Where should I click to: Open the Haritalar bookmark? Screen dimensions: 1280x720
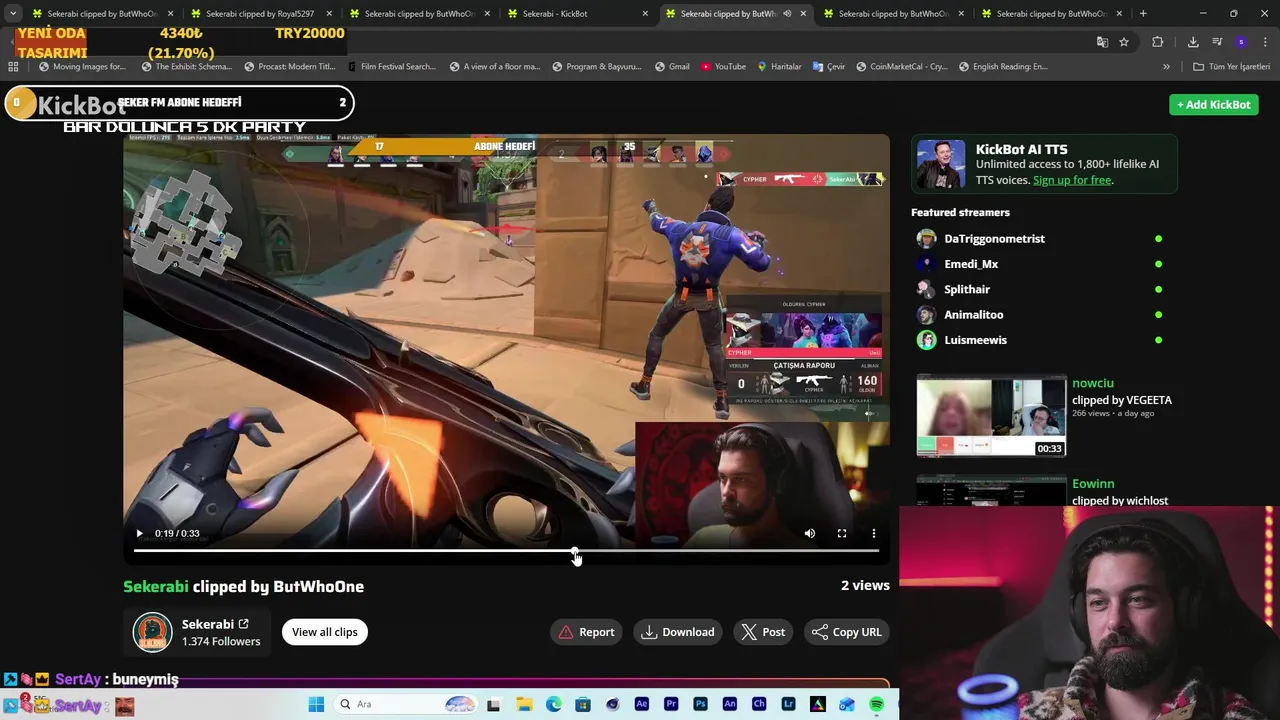point(779,66)
